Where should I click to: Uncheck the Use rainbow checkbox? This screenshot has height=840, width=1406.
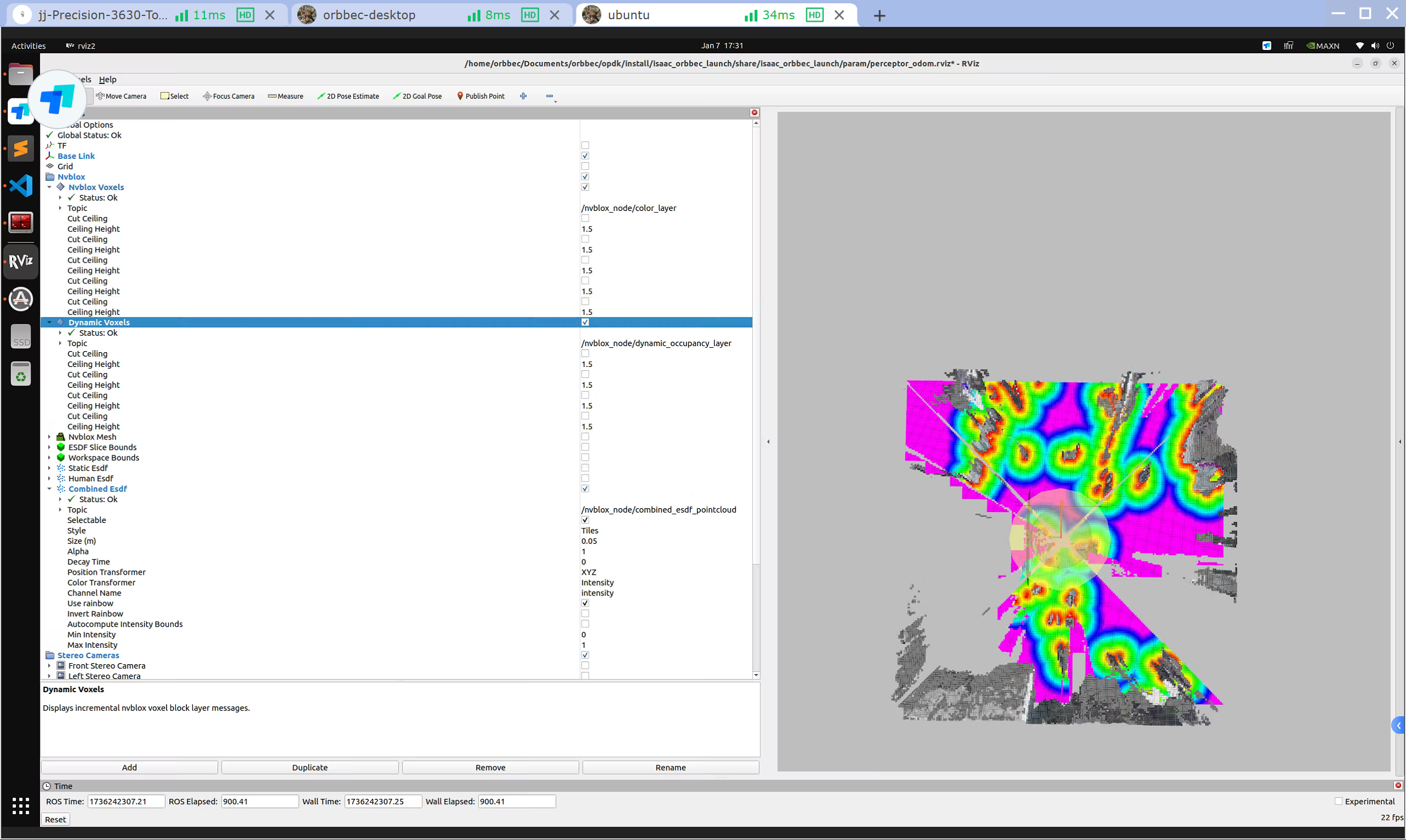[585, 603]
